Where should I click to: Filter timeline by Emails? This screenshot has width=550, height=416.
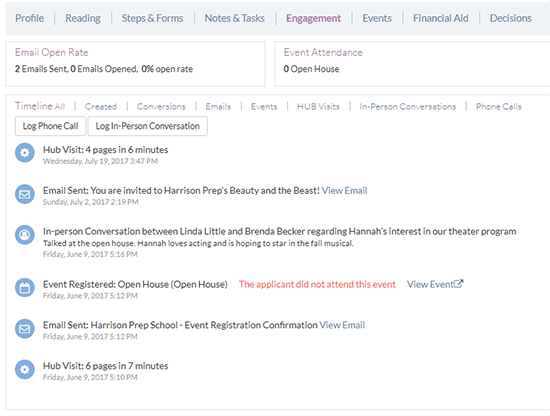pyautogui.click(x=218, y=107)
